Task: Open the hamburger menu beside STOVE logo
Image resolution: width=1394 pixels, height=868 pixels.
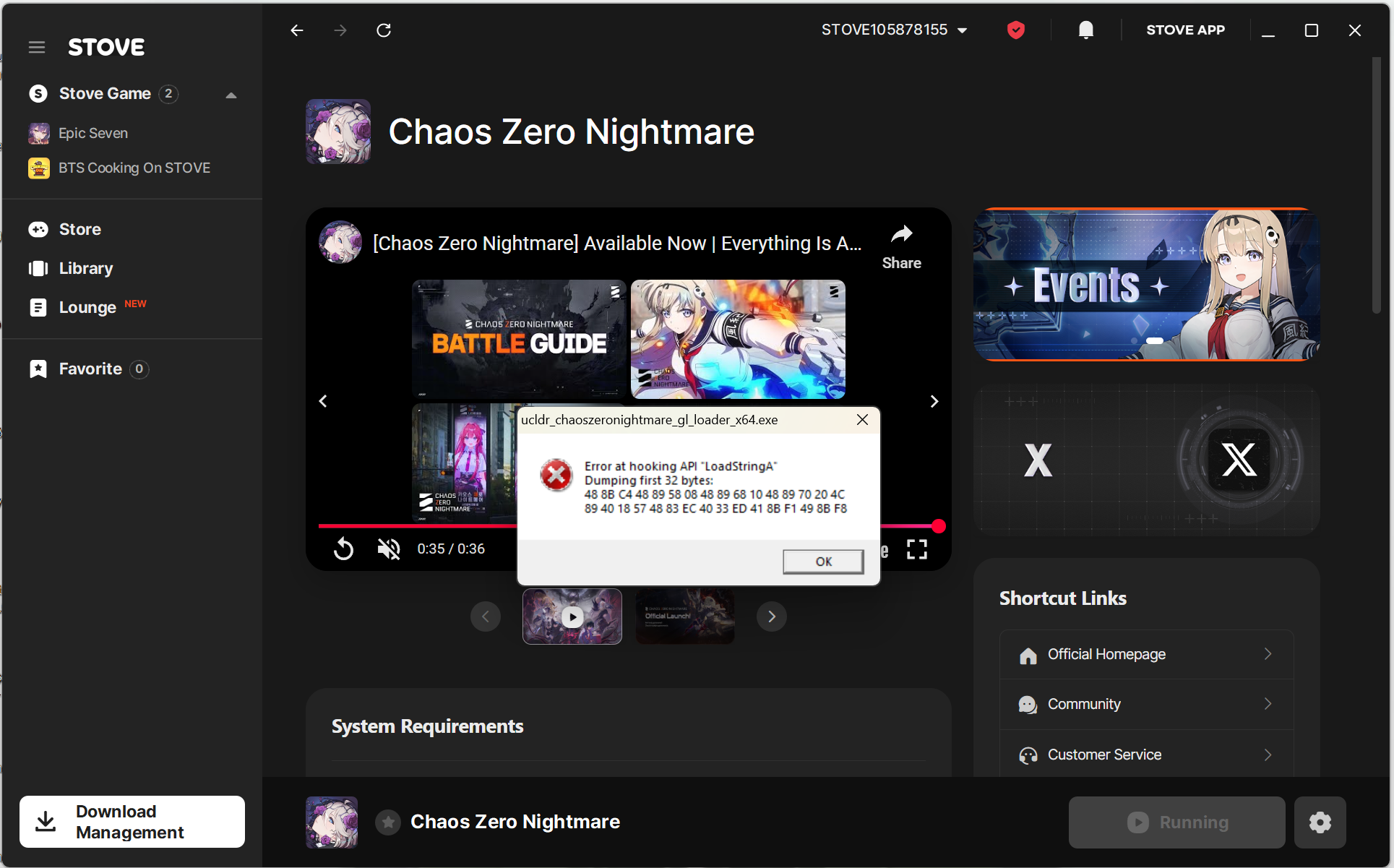Action: tap(37, 48)
